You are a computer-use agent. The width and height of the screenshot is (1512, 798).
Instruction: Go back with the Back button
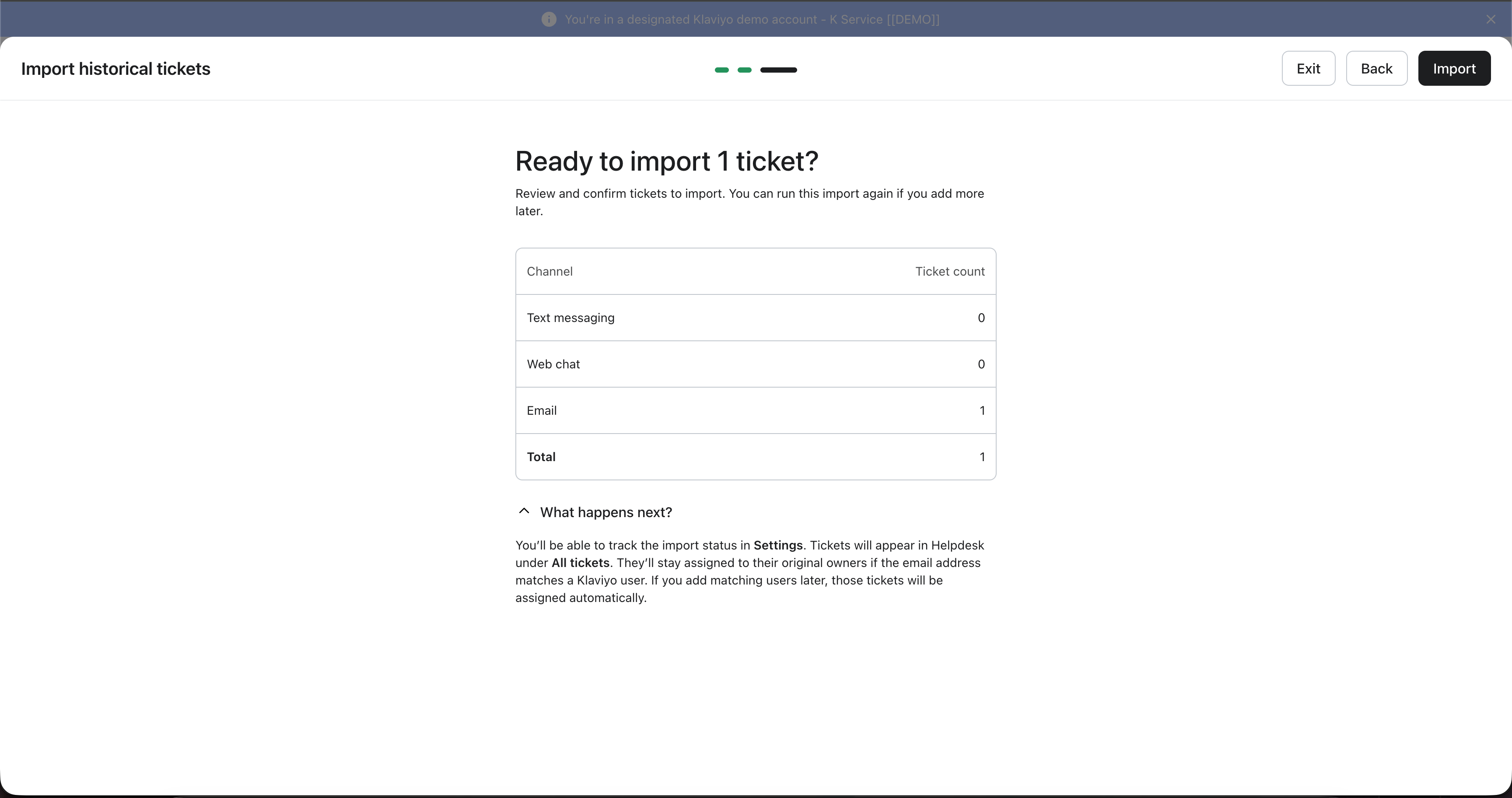click(1376, 69)
